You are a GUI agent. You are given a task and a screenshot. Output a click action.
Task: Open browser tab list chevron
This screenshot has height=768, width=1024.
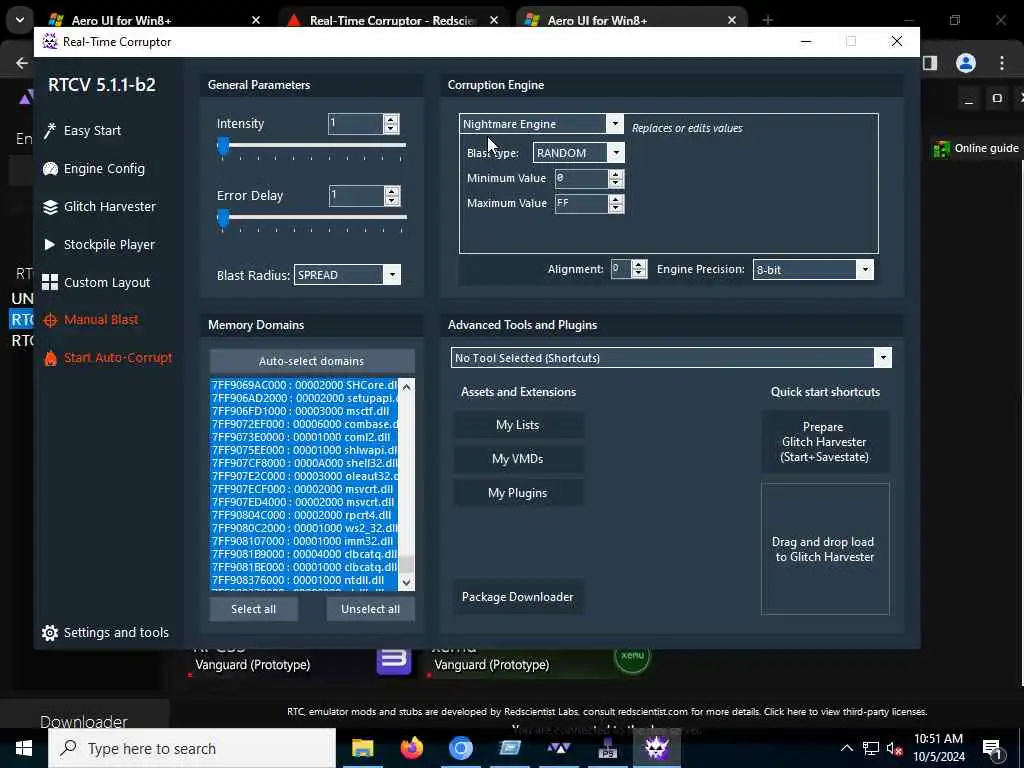pyautogui.click(x=20, y=20)
